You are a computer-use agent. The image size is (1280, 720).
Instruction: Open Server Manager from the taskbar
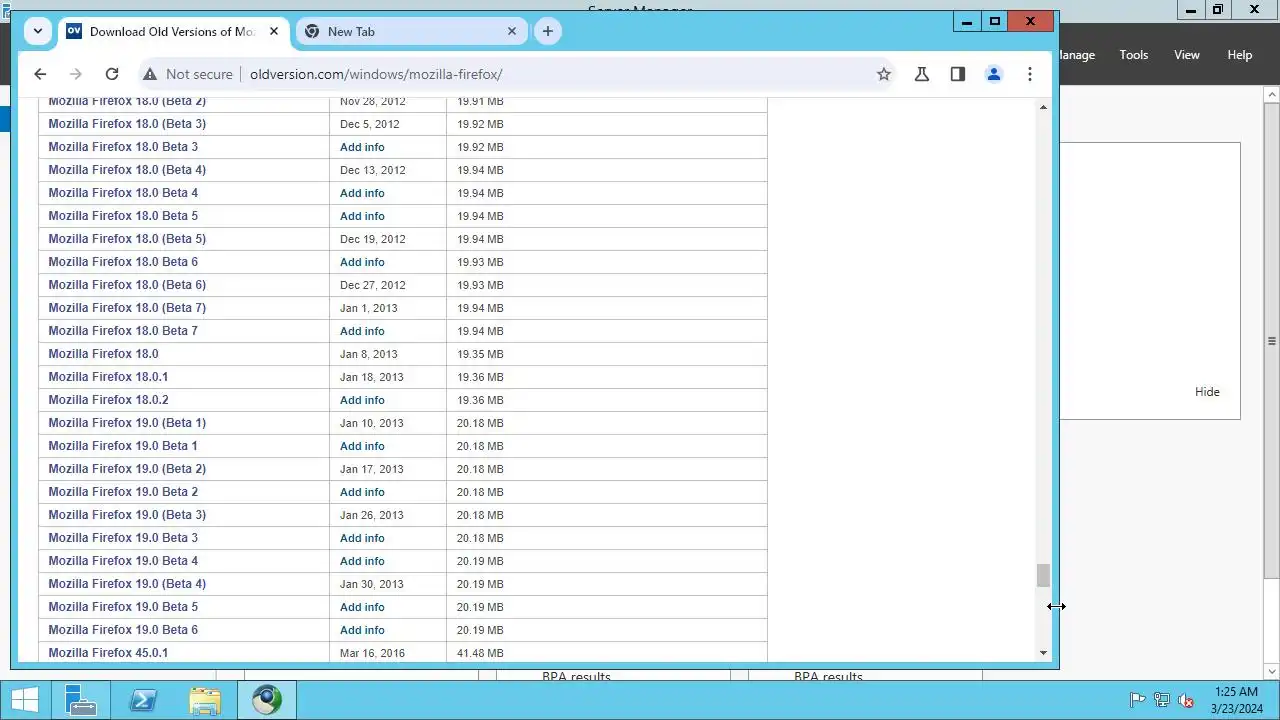pyautogui.click(x=80, y=700)
